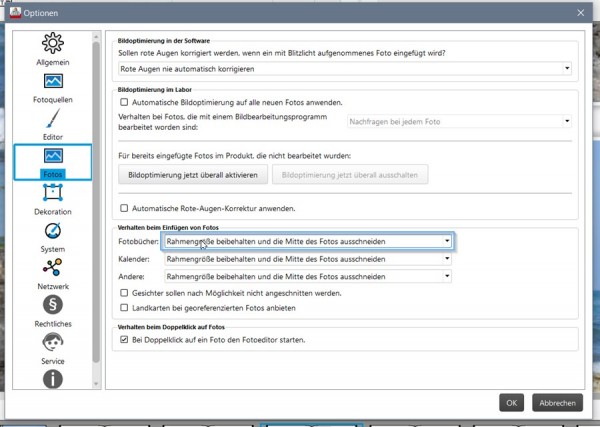Select the Service headset icon
Viewport: 600px width, 427px height.
coord(53,342)
